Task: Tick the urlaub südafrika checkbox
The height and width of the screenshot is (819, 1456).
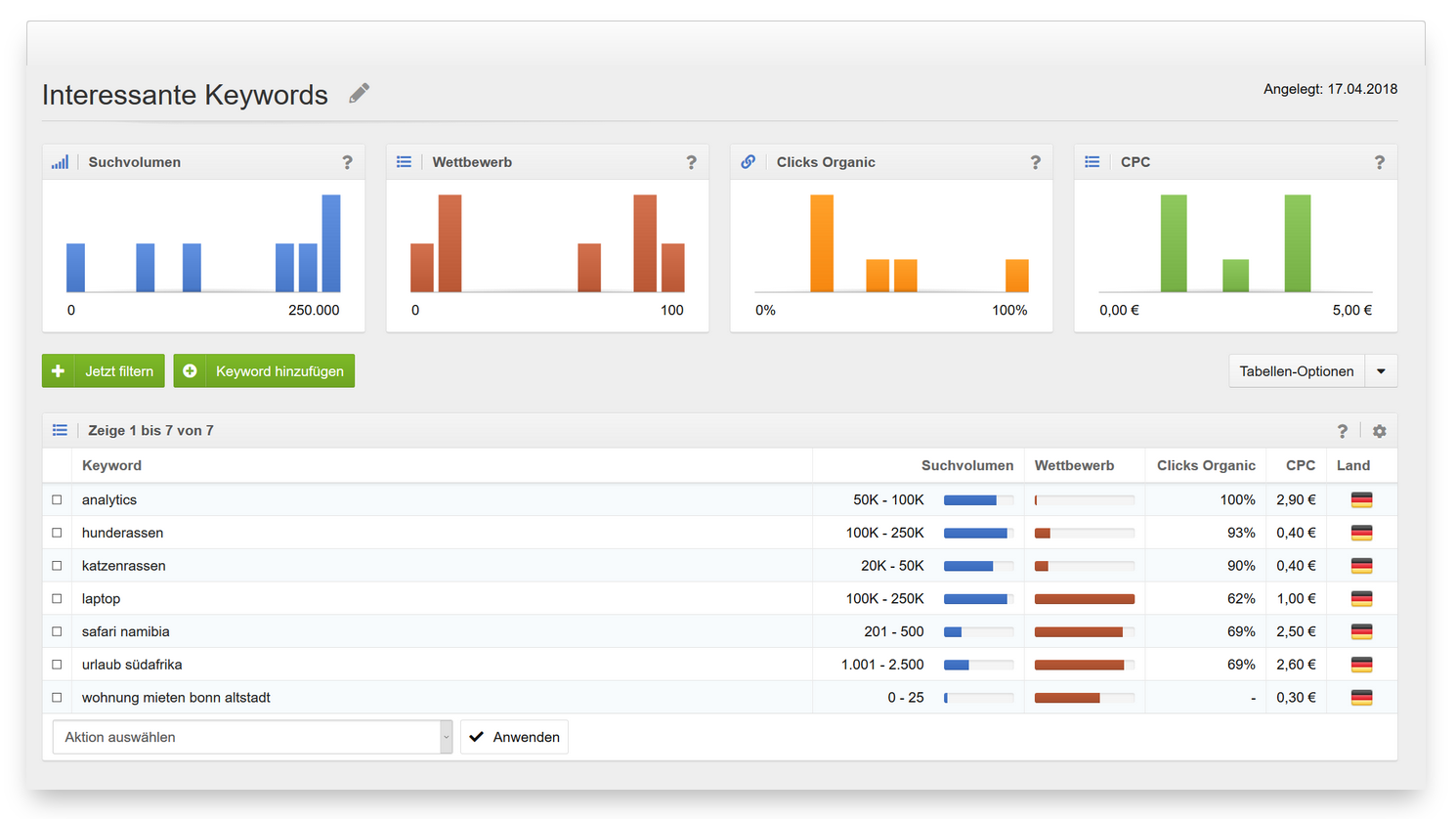Action: [x=57, y=665]
